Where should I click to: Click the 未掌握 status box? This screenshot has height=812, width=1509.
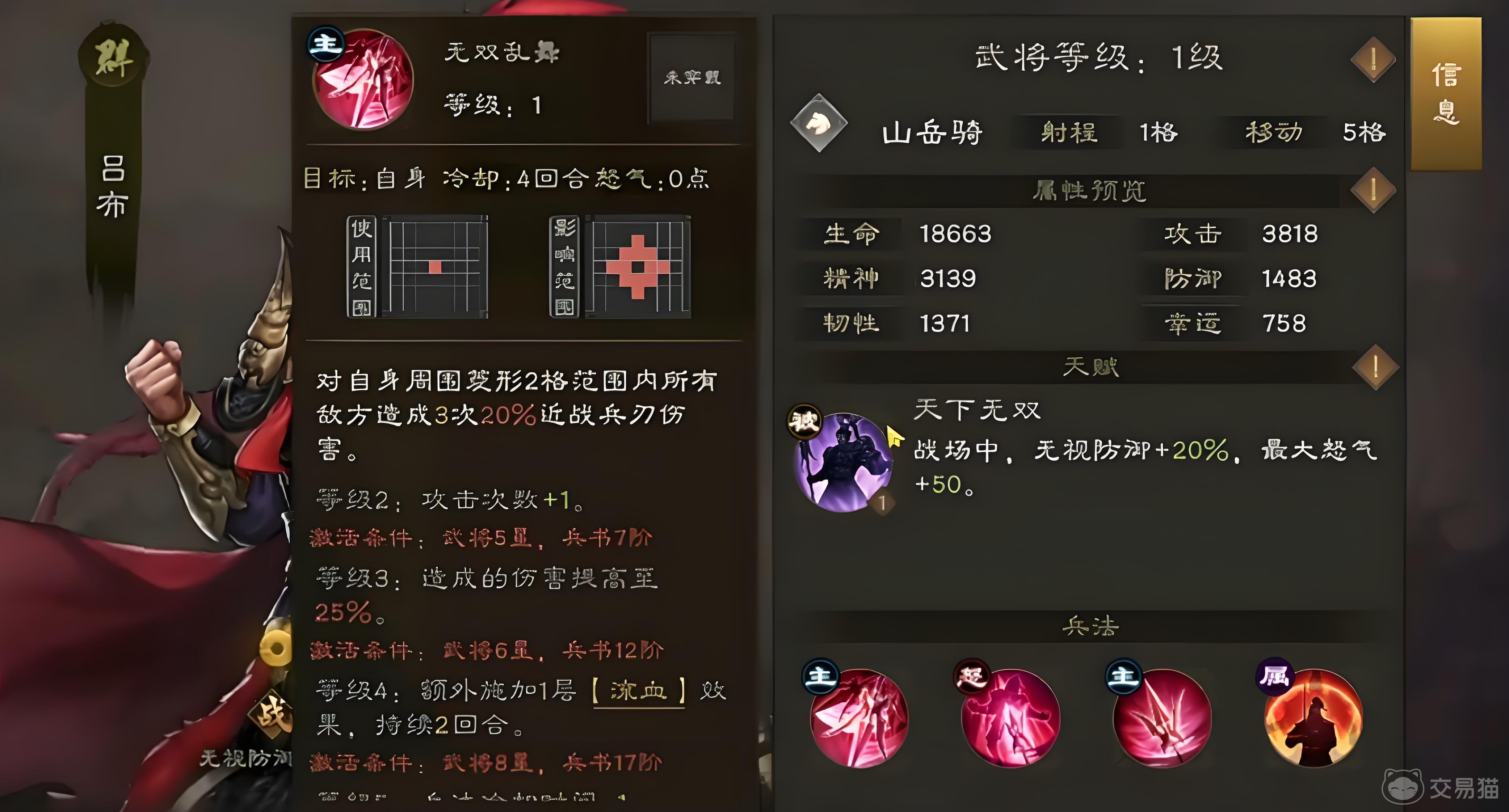[692, 77]
